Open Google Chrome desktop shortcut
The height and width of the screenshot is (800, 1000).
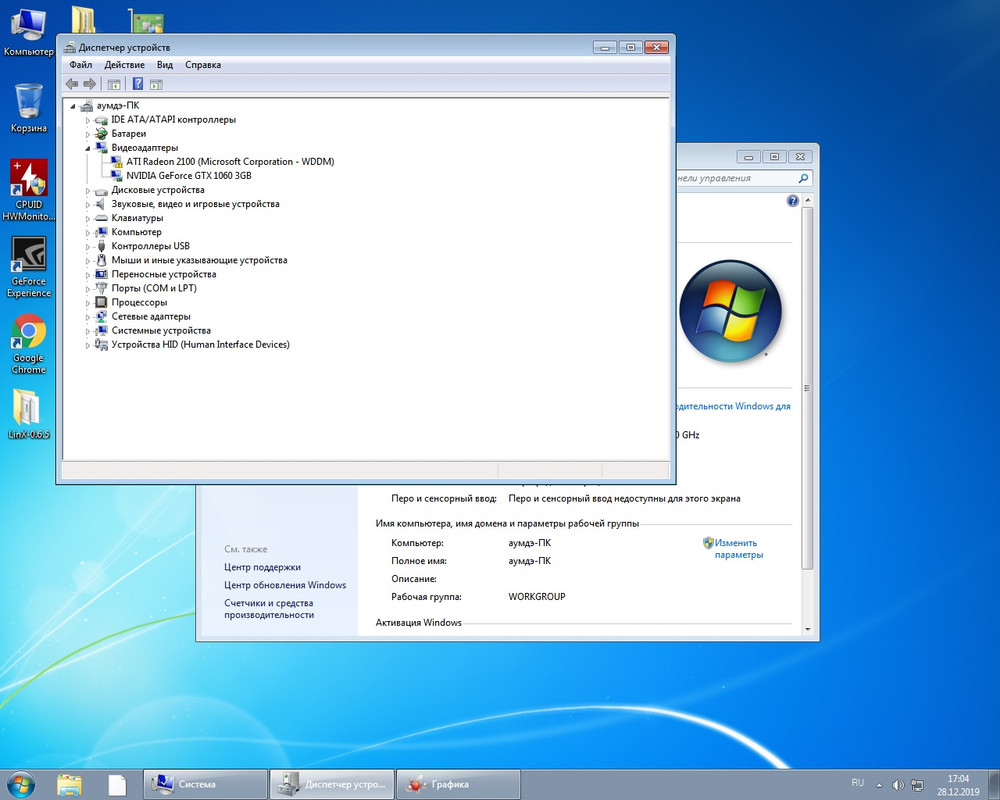pos(29,343)
